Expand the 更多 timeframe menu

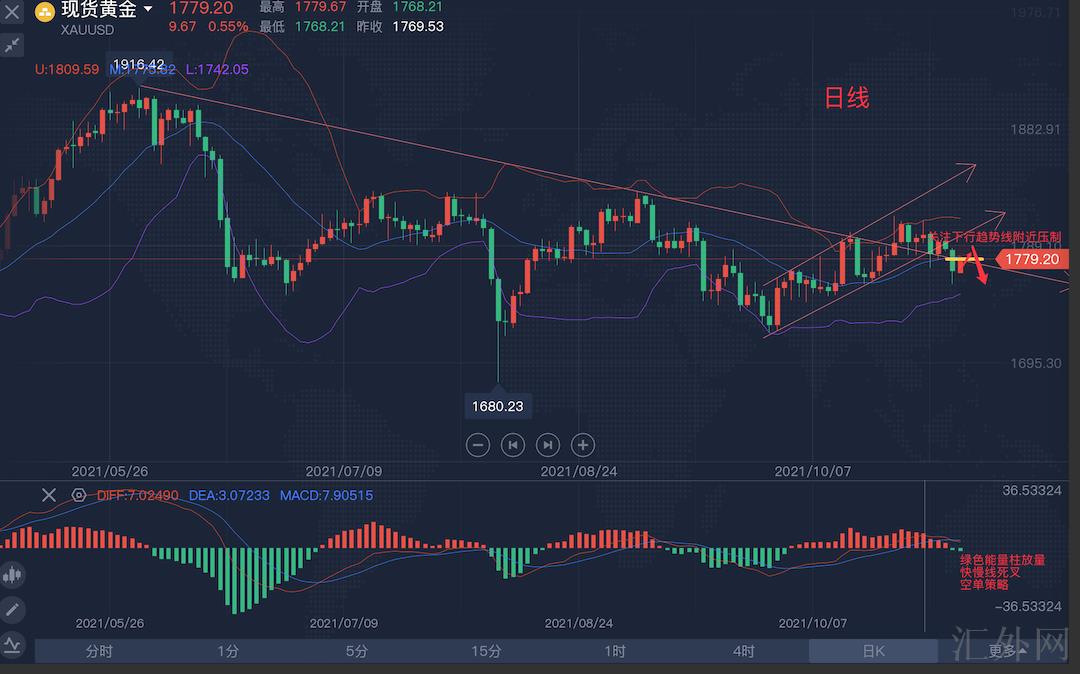click(x=1005, y=651)
